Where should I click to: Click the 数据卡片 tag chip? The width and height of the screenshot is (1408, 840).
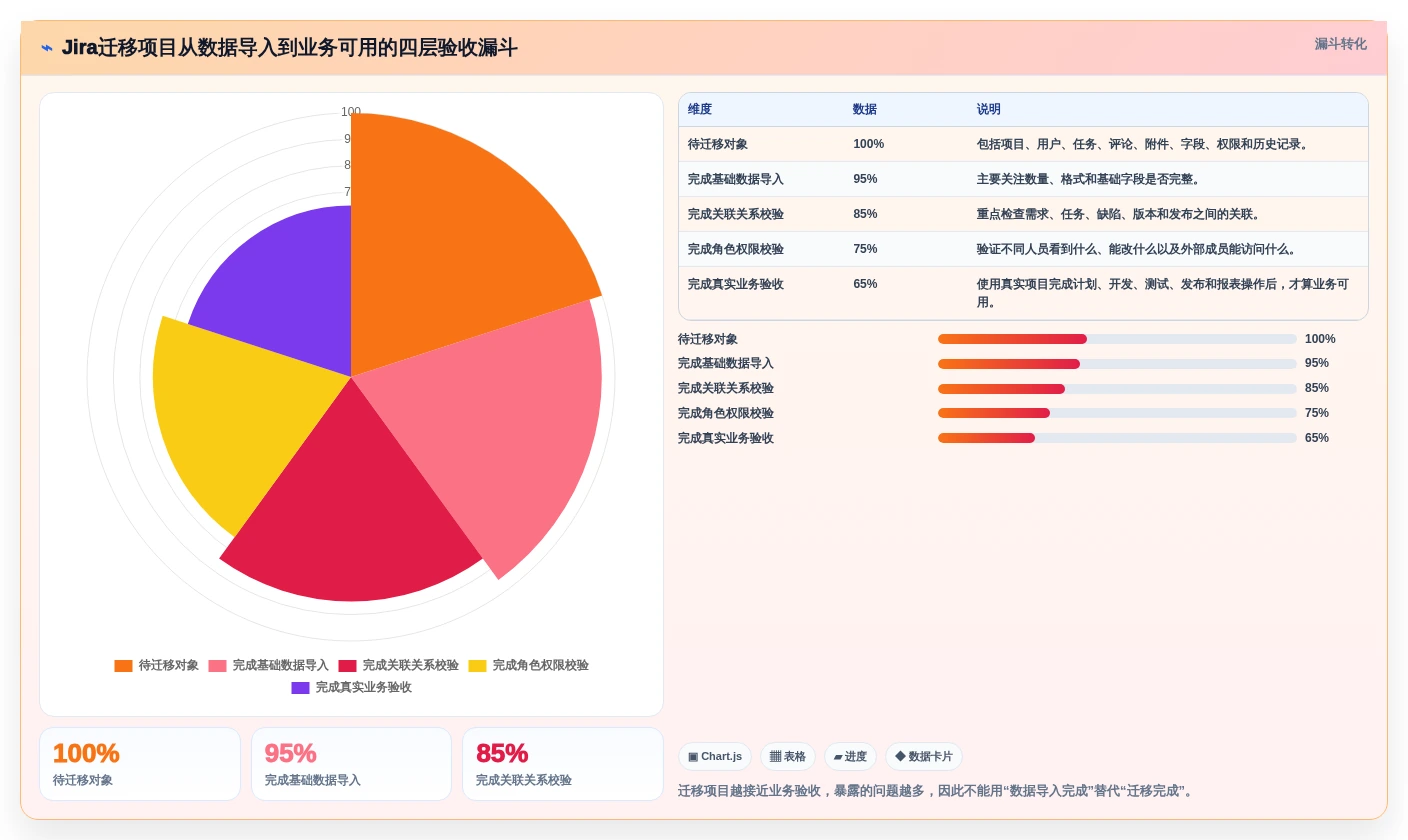point(924,757)
